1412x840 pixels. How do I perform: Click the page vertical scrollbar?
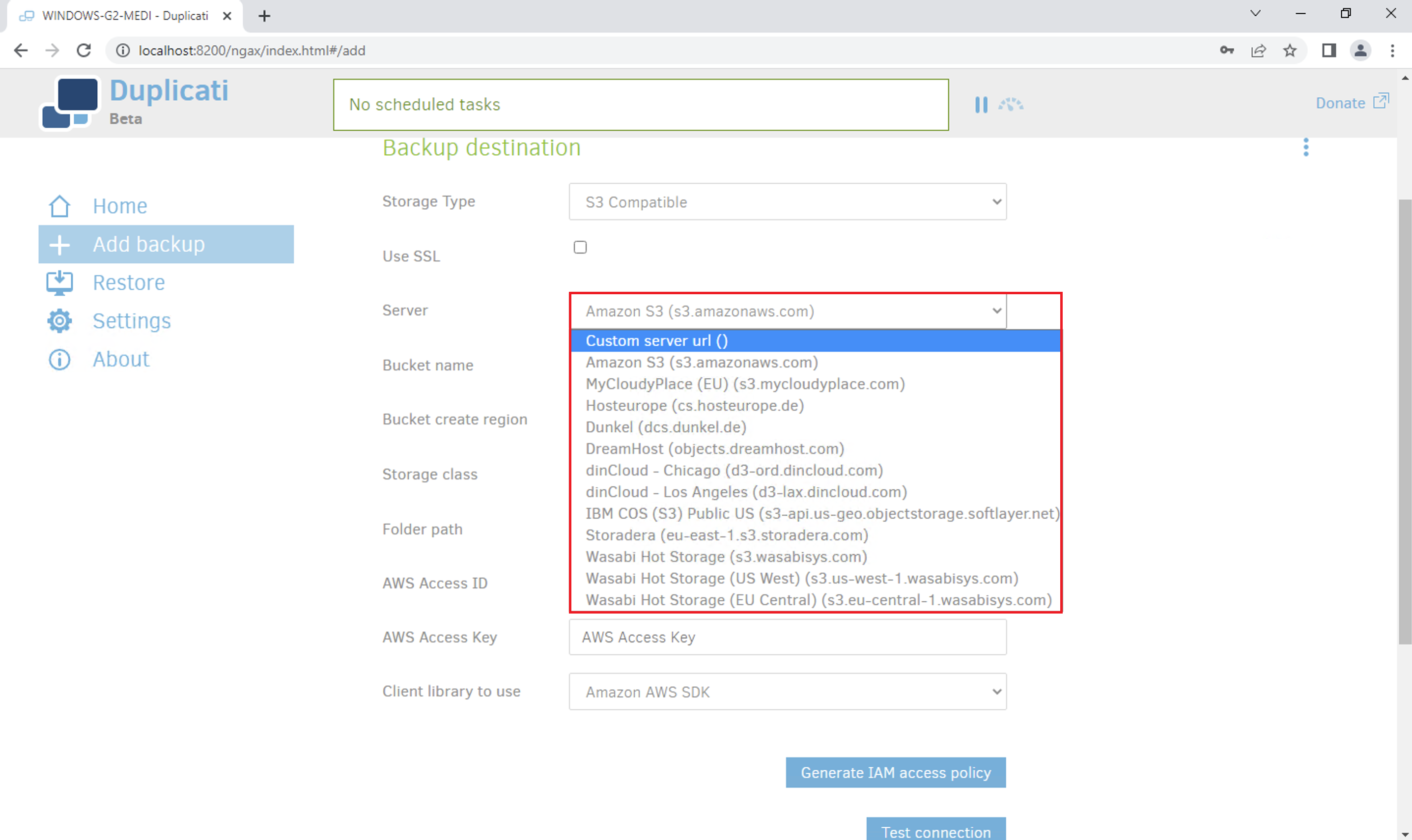[1404, 421]
